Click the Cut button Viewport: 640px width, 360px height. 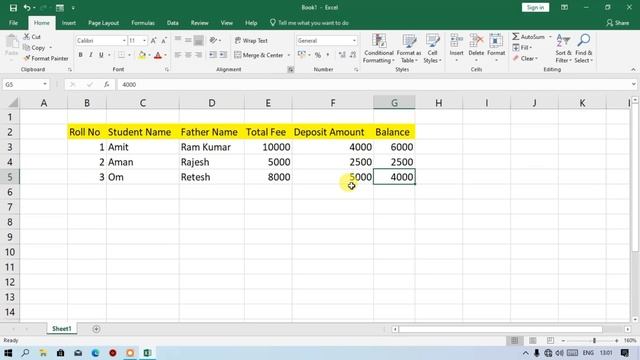(32, 37)
